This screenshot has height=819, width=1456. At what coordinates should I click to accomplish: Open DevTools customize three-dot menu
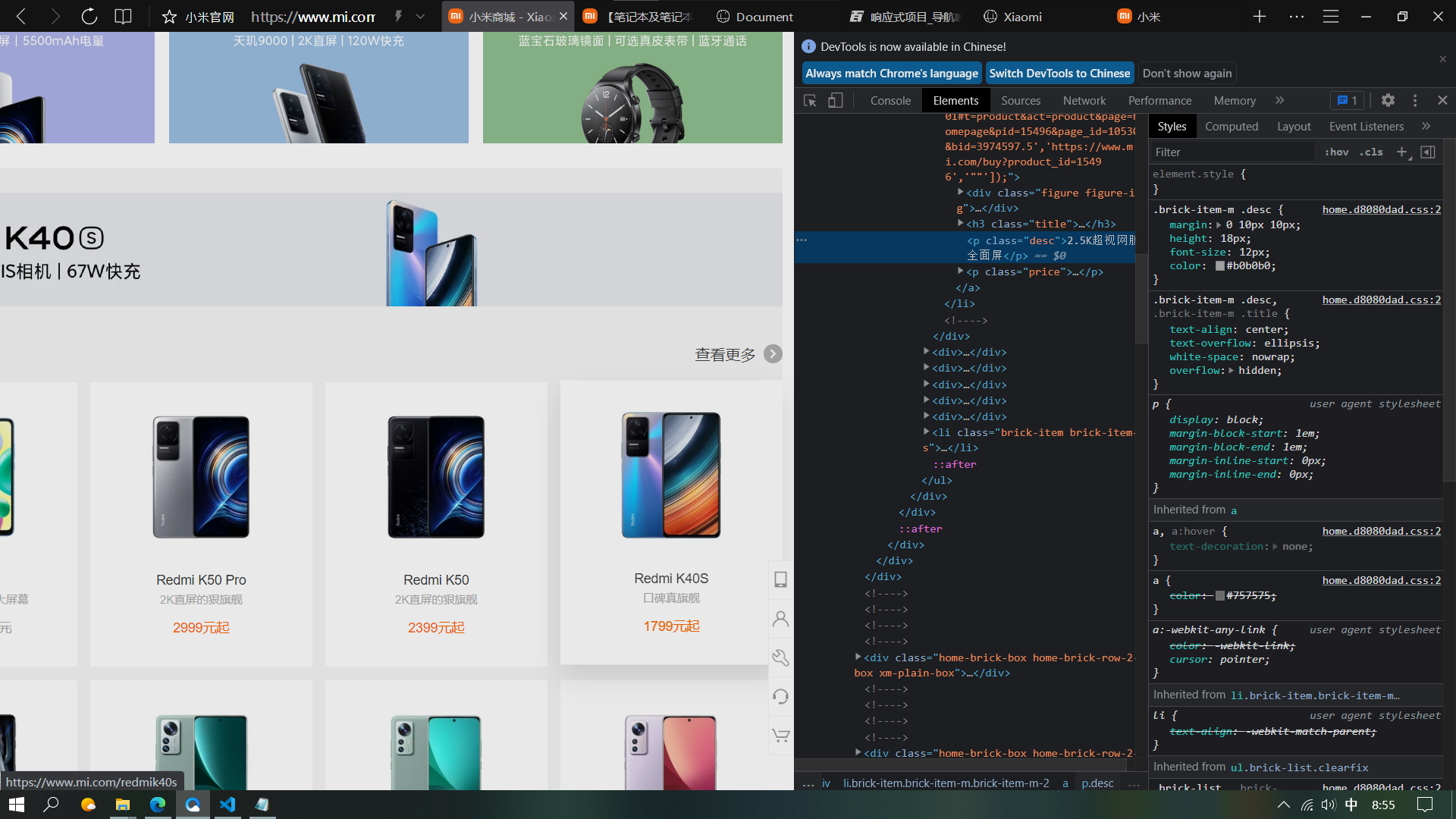click(x=1415, y=100)
